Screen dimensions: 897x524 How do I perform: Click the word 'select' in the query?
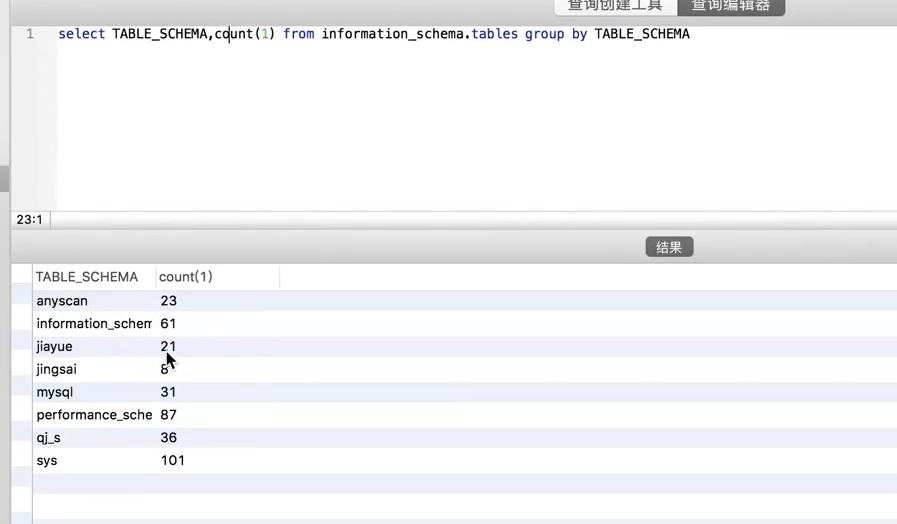pos(82,34)
